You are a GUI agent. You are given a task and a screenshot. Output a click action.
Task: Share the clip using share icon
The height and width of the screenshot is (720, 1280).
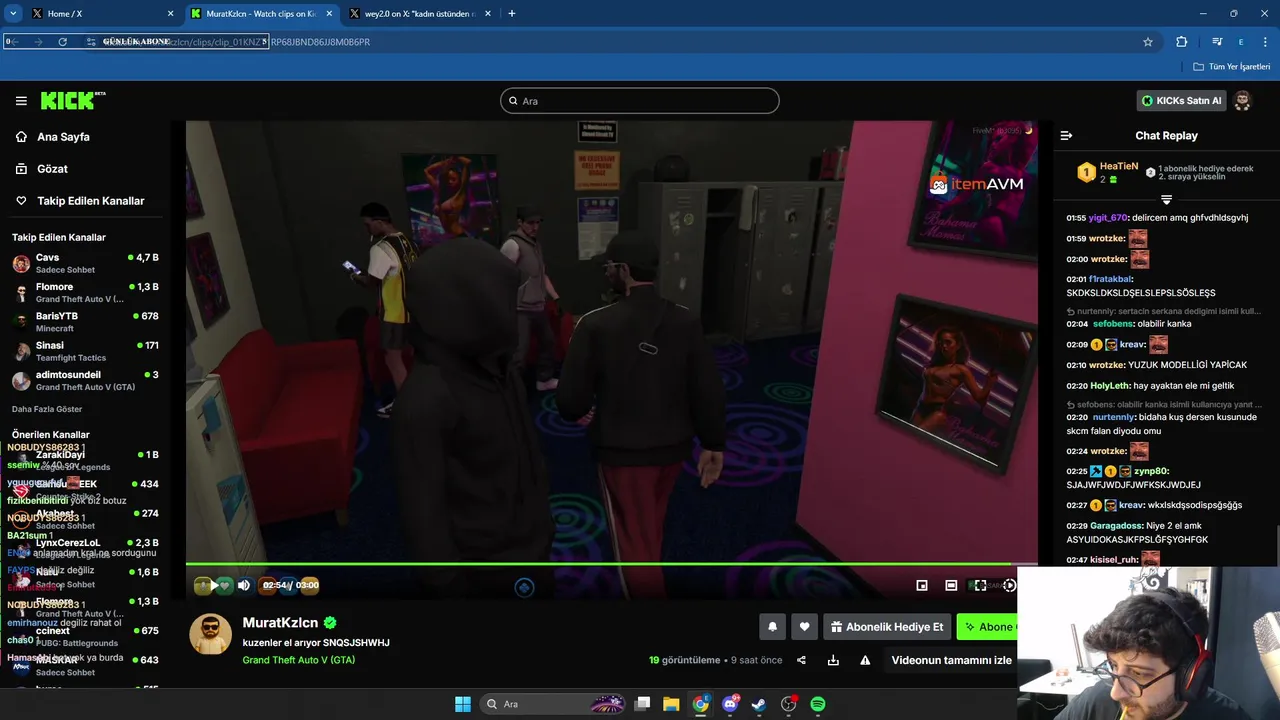(801, 660)
